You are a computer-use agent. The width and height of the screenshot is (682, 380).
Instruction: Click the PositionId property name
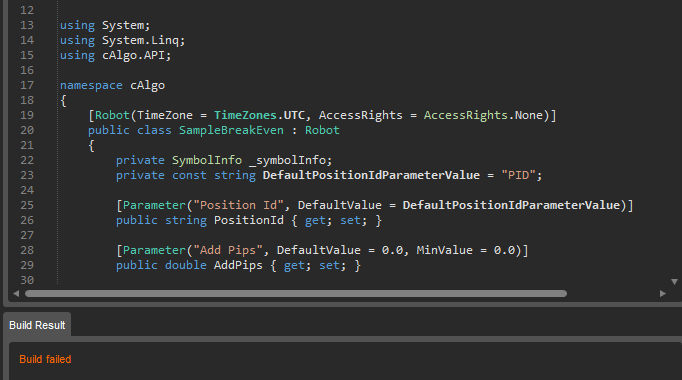(x=248, y=220)
